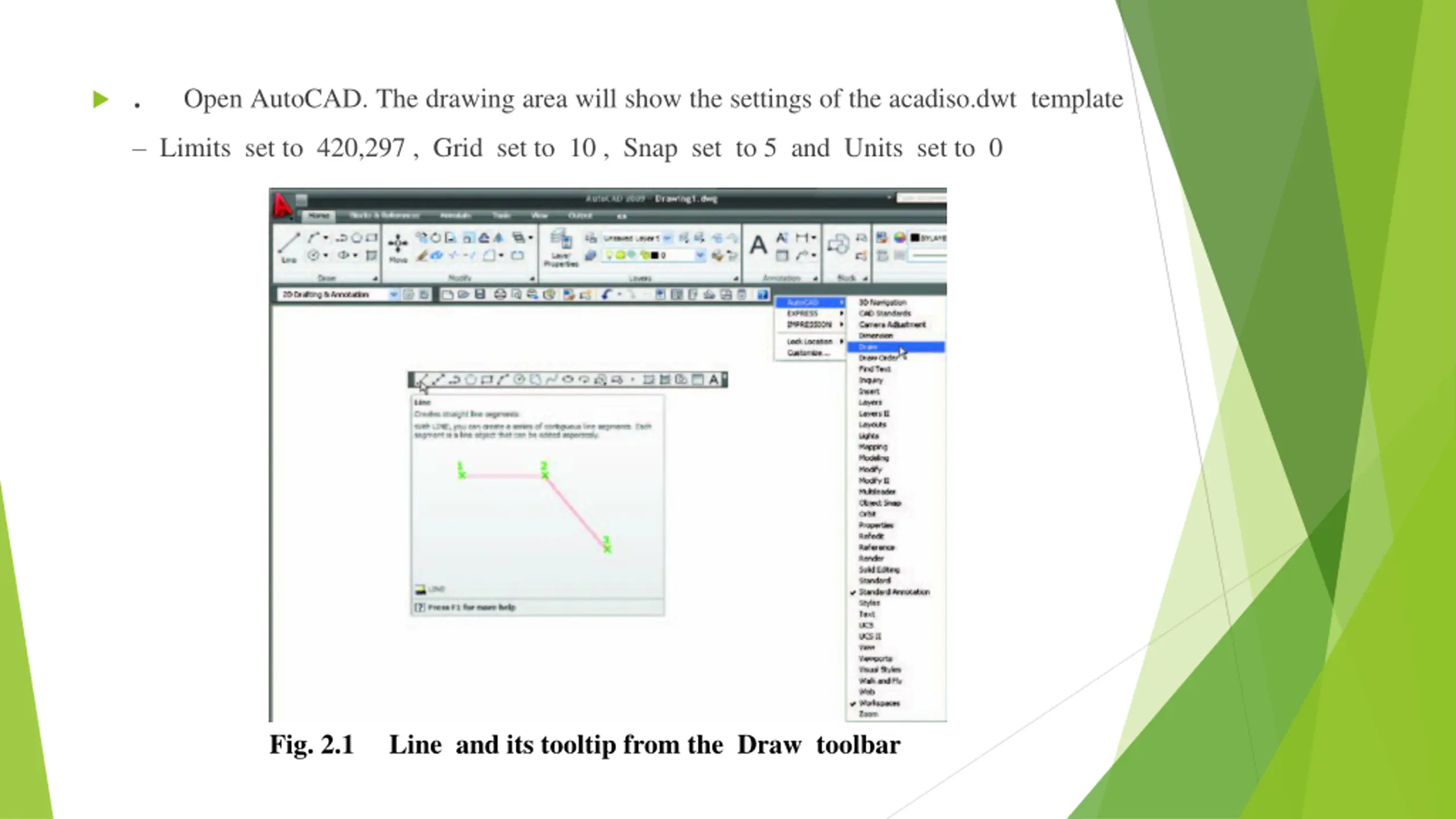Expand the Annotation panel corner arrow
This screenshot has width=1456, height=819.
[815, 279]
